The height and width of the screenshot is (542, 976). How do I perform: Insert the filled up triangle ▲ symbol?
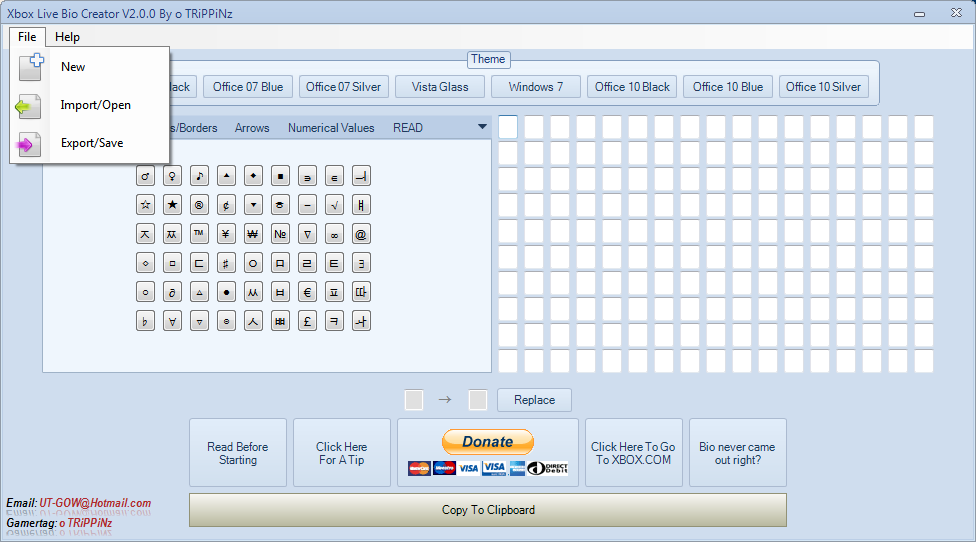(x=227, y=176)
